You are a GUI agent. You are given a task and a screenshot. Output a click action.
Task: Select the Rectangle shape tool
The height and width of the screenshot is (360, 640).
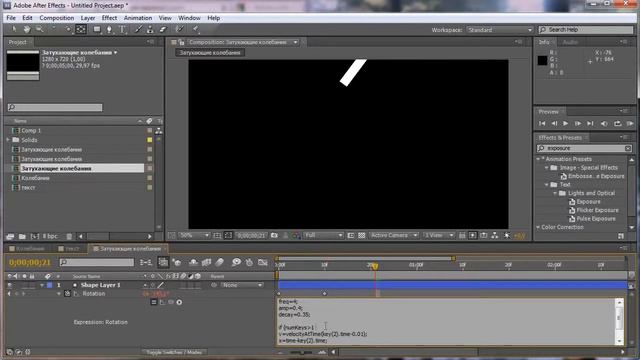[x=97, y=29]
